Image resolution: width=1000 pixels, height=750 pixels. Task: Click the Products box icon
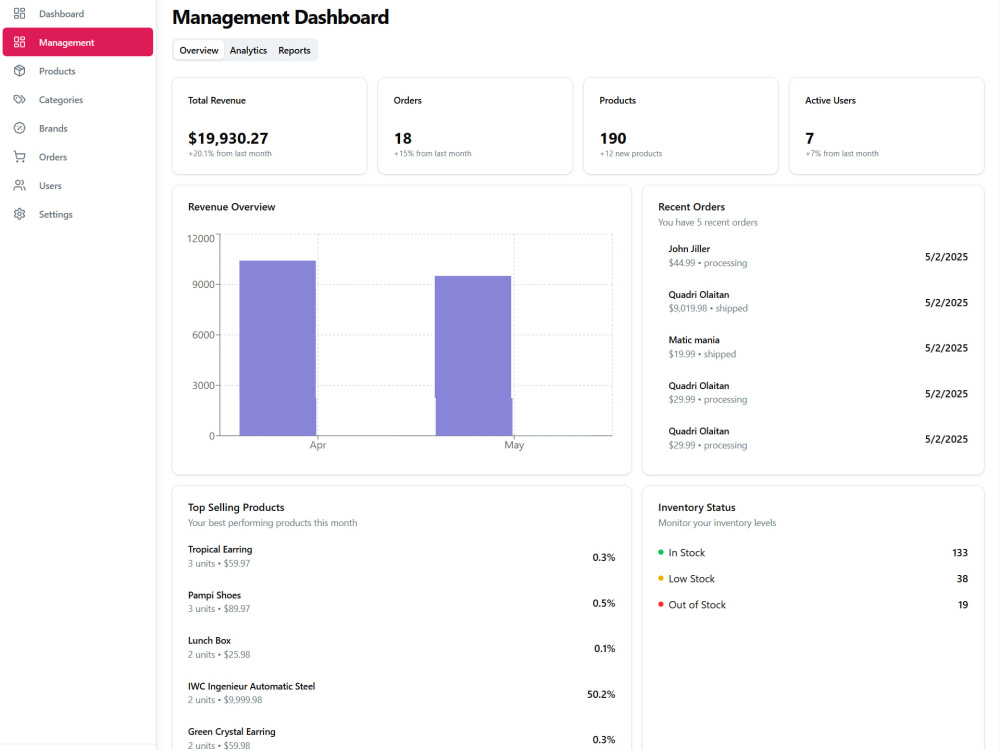click(x=20, y=71)
